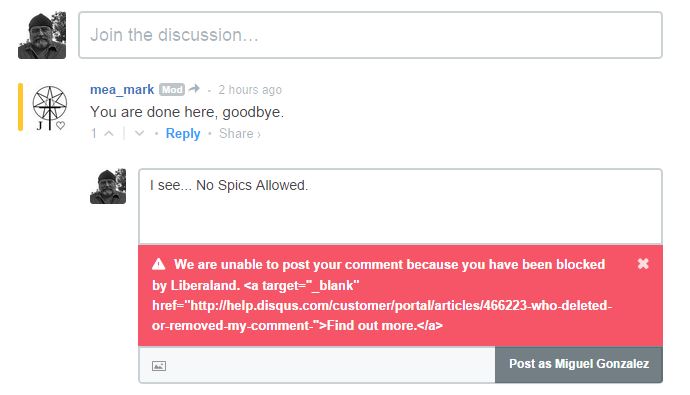Viewport: 690px width, 395px height.
Task: Click the Mod badge next to mea_mark
Action: (172, 90)
